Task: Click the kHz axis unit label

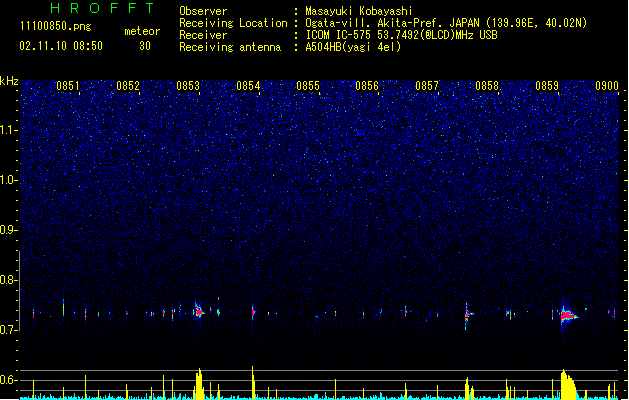Action: coord(9,81)
